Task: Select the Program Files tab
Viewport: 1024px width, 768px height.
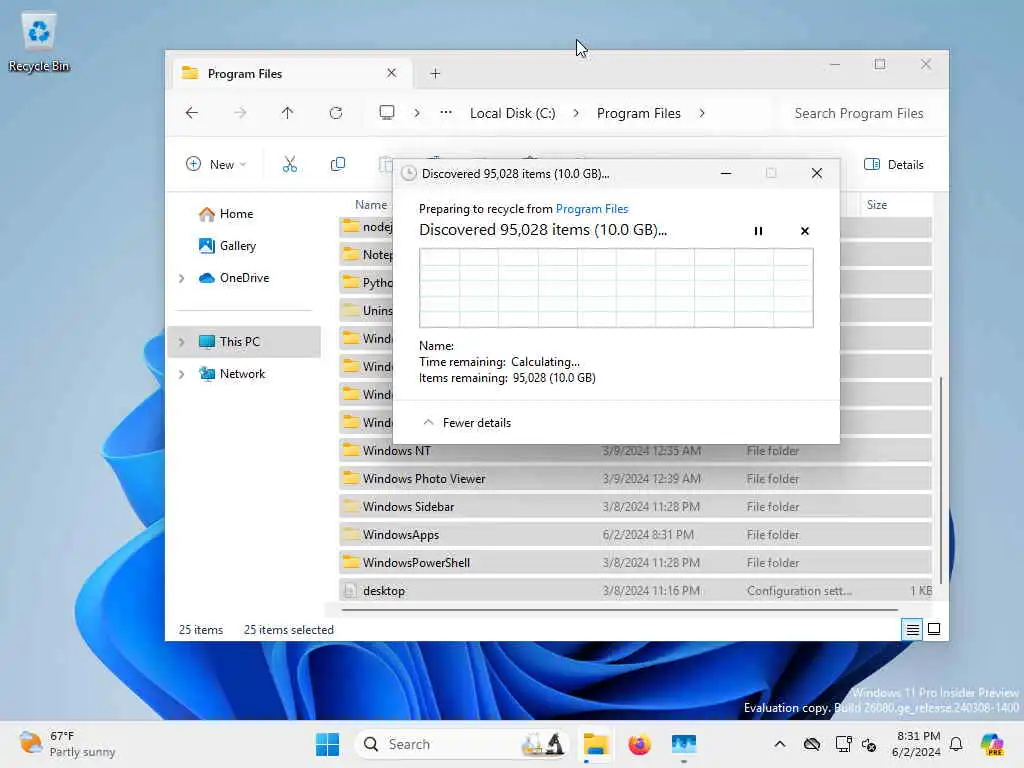Action: coord(292,73)
